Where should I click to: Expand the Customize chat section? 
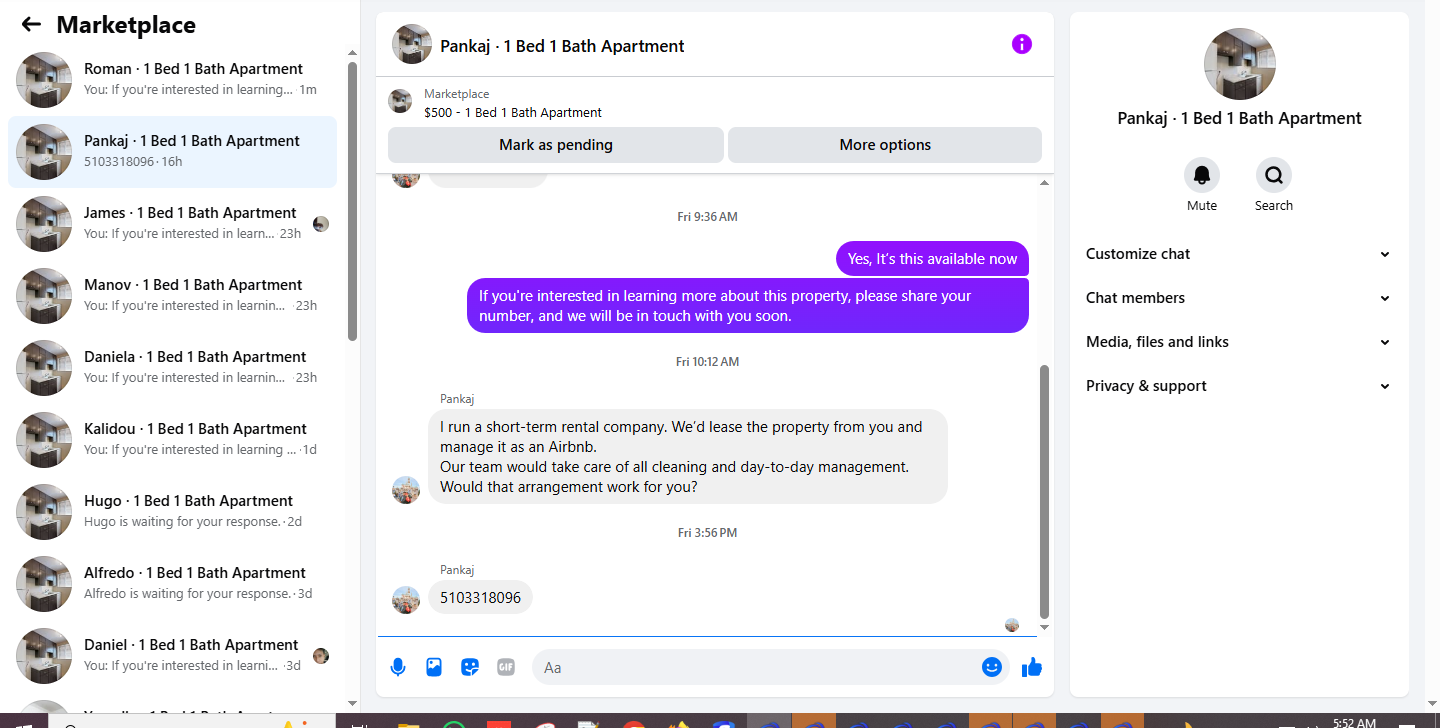(x=1238, y=254)
